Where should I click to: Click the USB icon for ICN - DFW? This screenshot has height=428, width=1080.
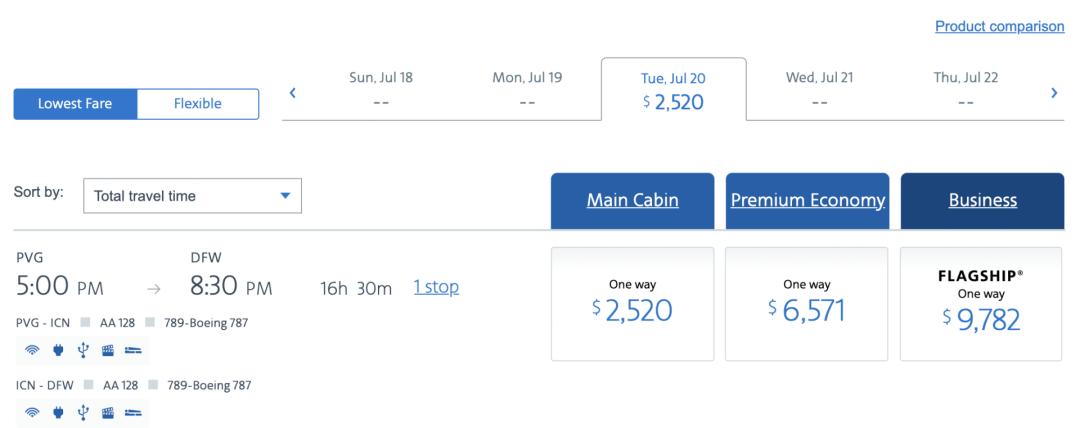pos(82,411)
